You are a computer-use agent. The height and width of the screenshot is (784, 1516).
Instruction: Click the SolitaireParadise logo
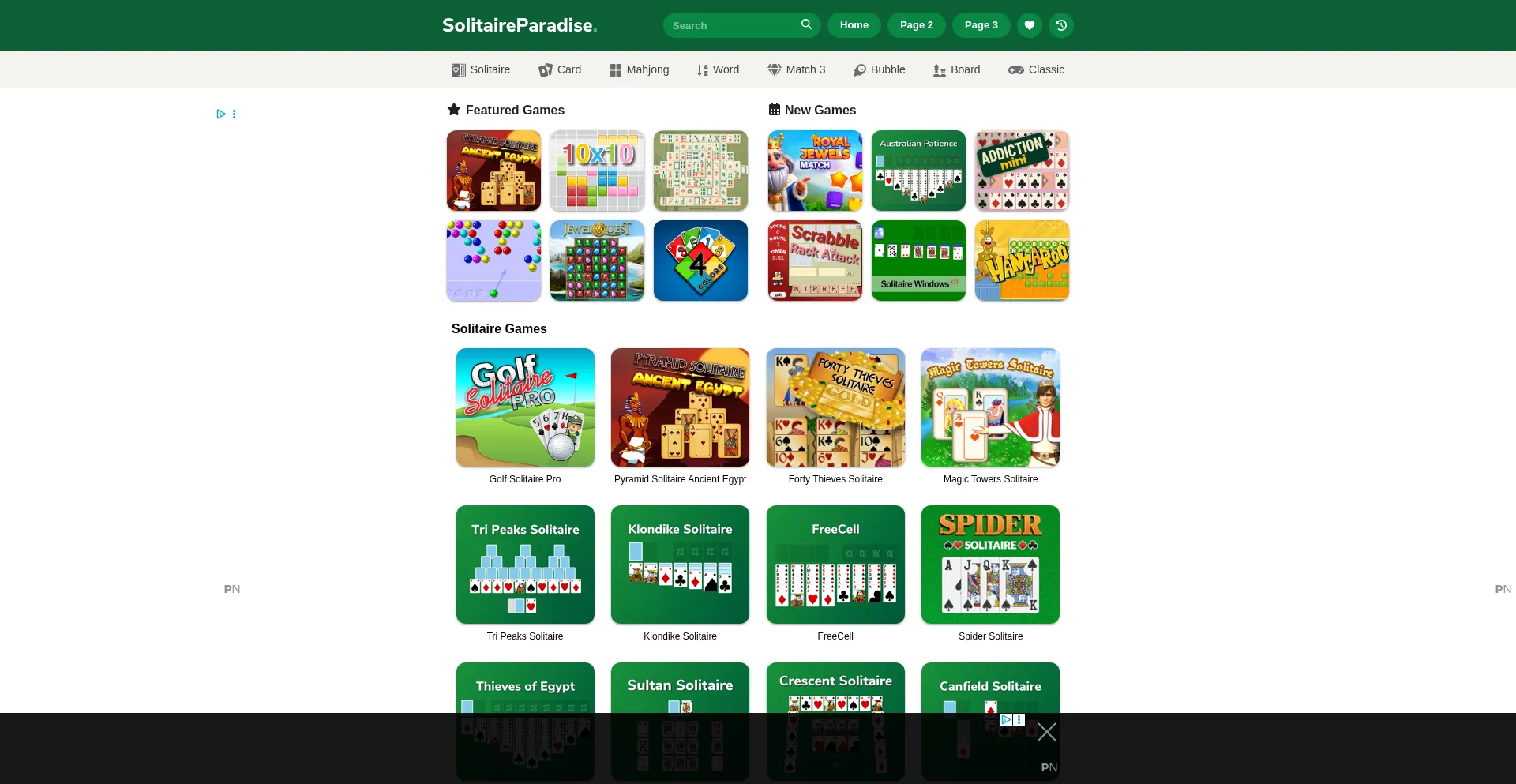[520, 25]
